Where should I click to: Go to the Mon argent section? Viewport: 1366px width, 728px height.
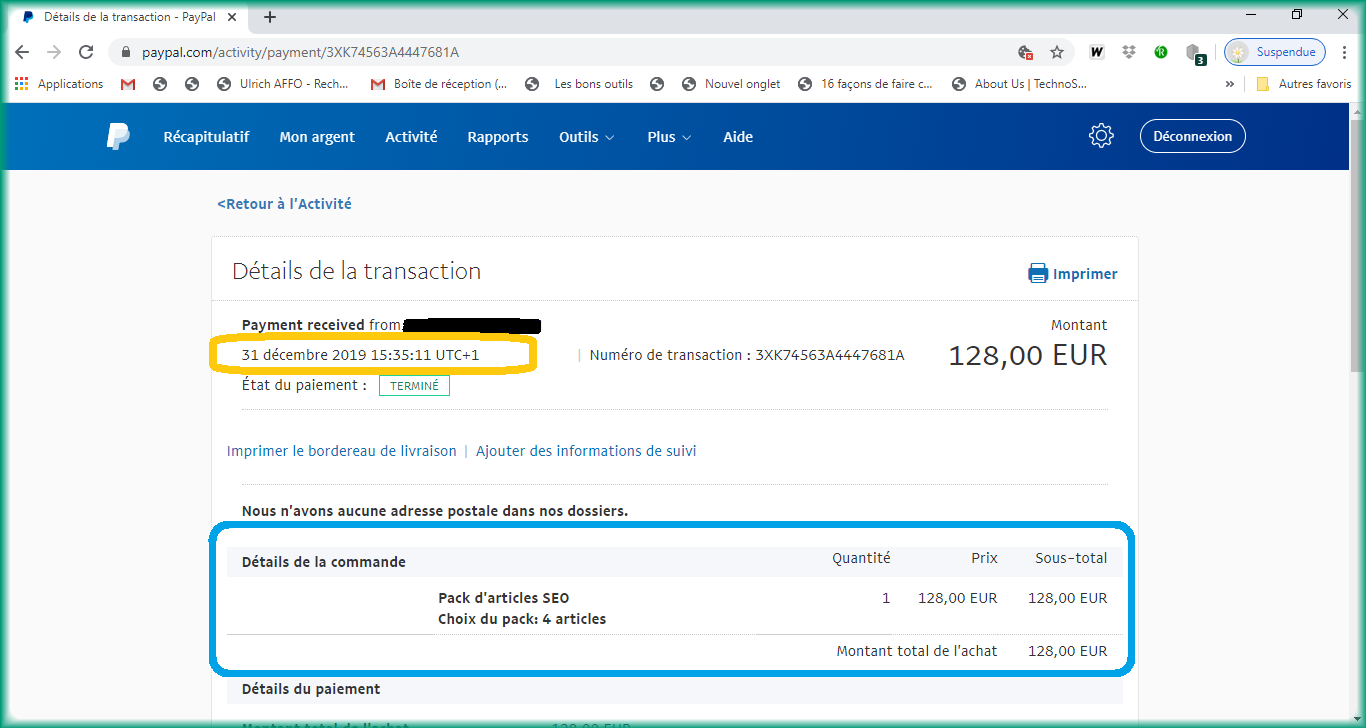click(x=317, y=137)
